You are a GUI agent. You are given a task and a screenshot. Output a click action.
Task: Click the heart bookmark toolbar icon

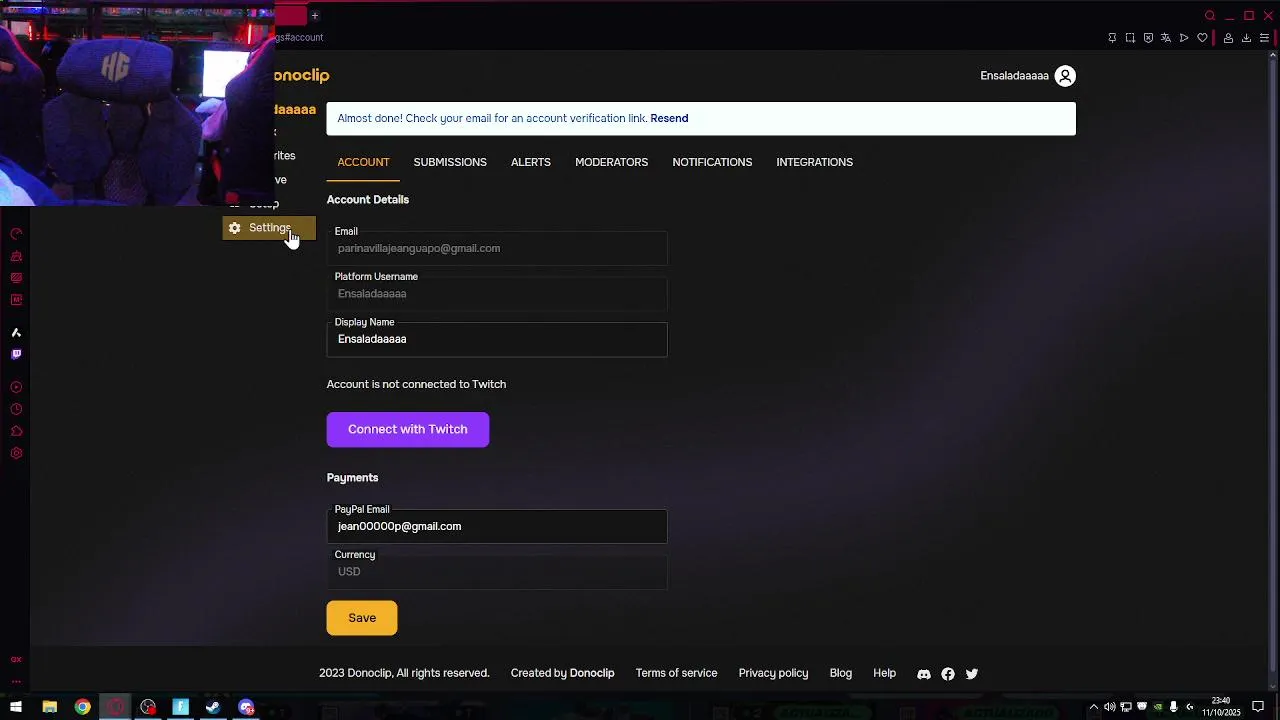click(1202, 38)
